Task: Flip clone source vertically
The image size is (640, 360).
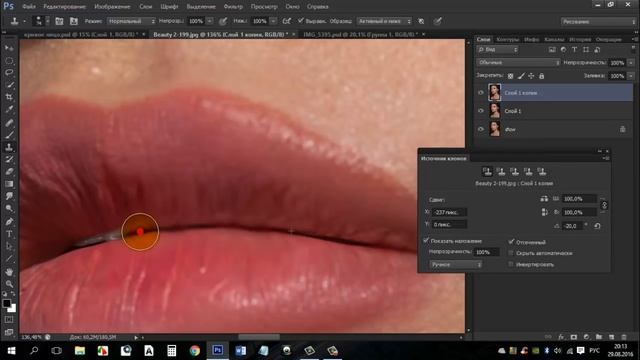Action: point(544,212)
